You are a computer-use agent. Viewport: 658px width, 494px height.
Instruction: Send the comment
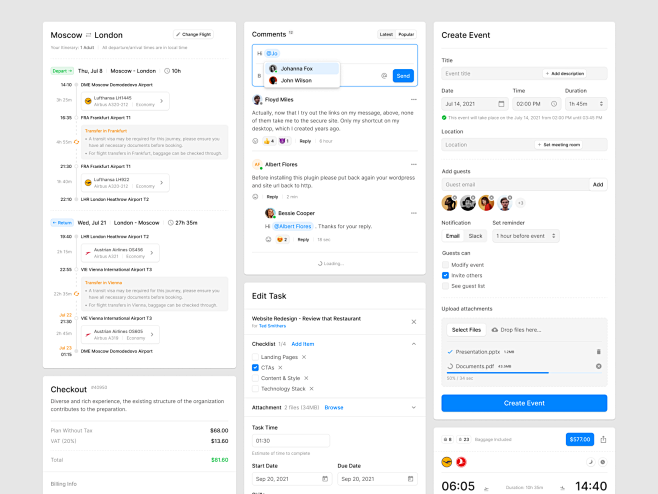click(x=403, y=76)
